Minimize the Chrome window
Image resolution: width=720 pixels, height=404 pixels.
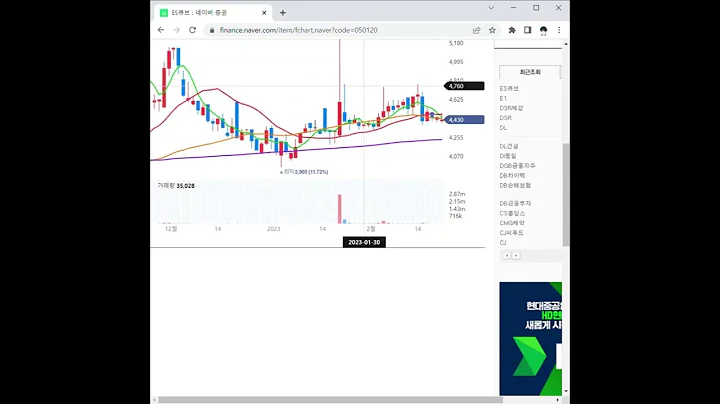pyautogui.click(x=513, y=8)
